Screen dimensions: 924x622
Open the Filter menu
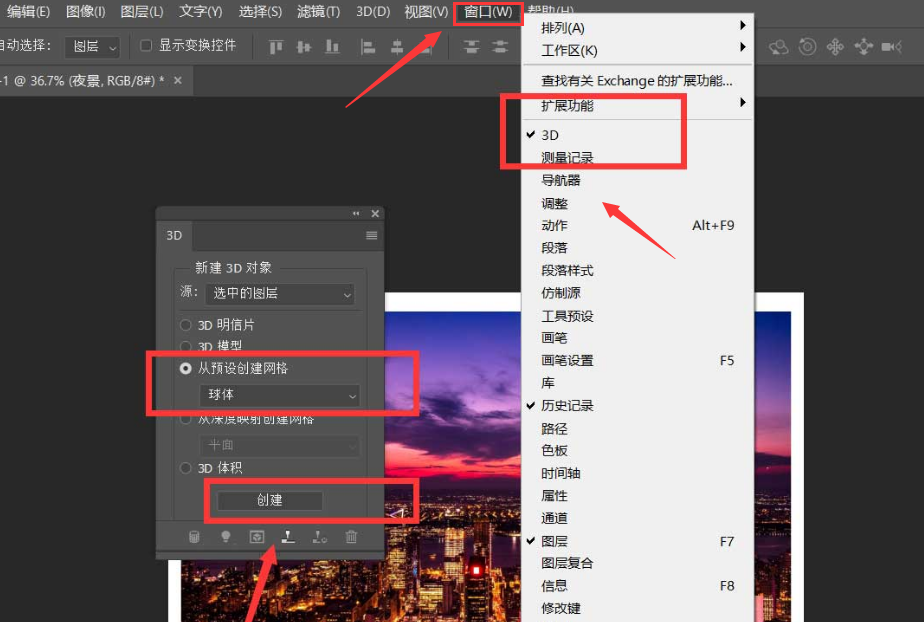[x=317, y=12]
